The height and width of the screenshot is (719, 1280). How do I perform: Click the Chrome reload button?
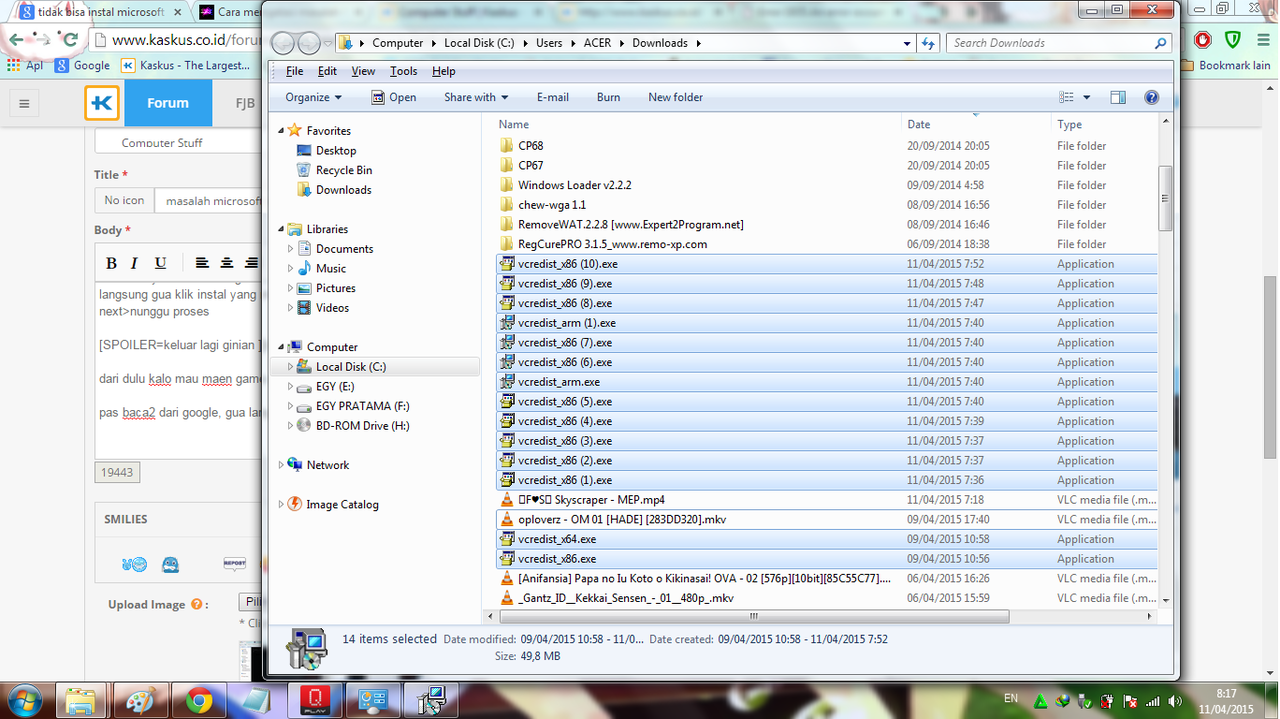point(69,40)
